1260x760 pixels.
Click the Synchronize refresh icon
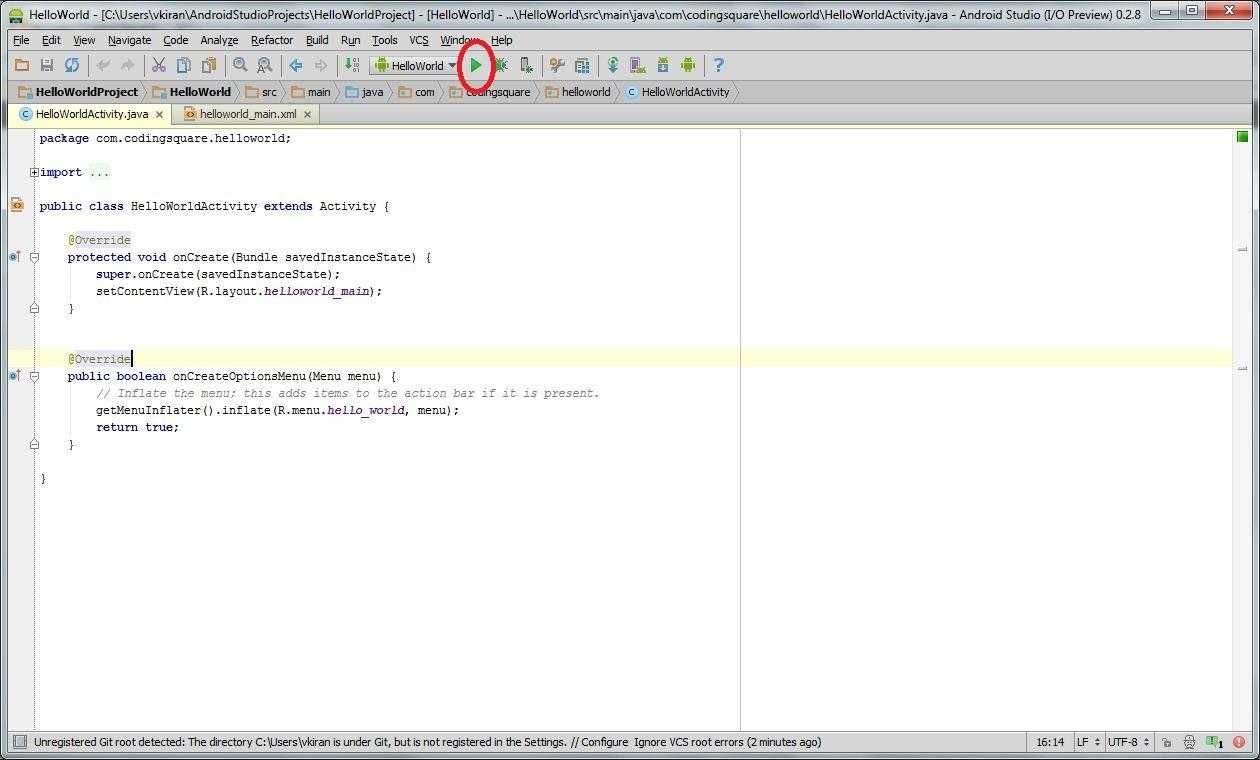(x=72, y=65)
